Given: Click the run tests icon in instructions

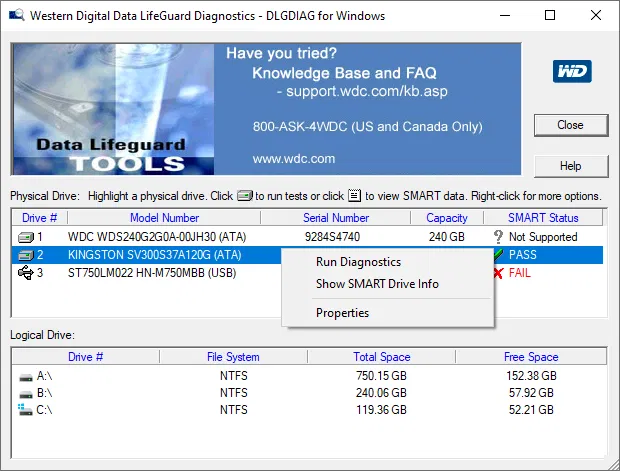Looking at the screenshot, I should tap(245, 196).
